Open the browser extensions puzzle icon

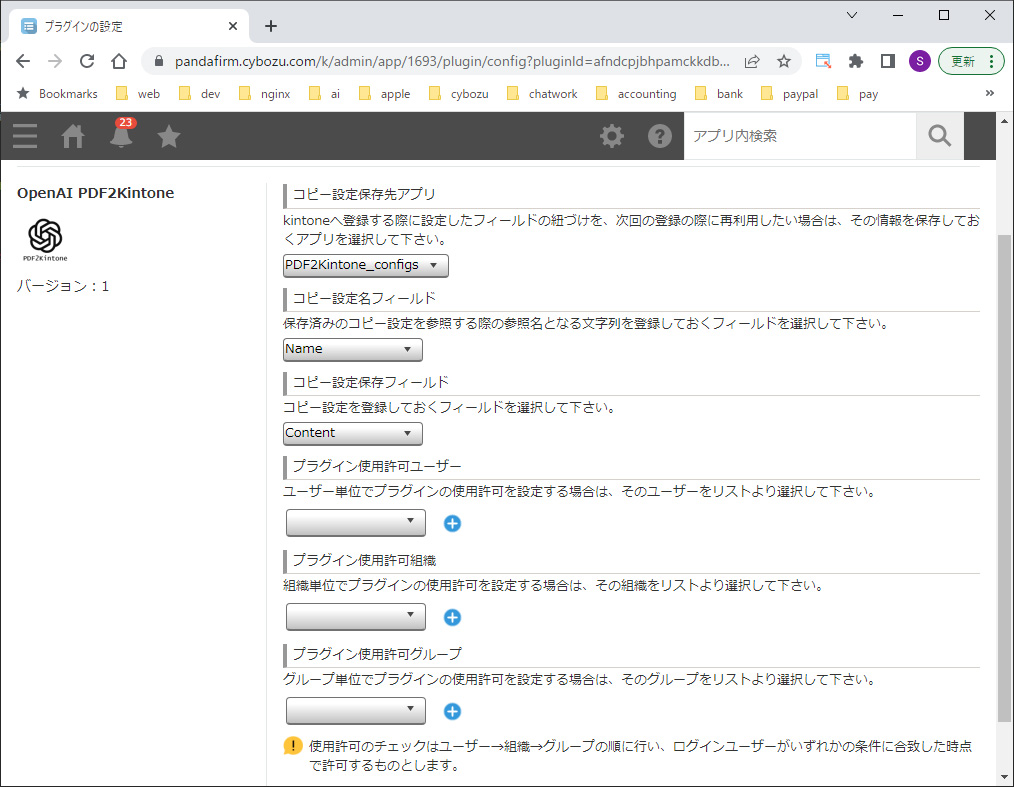point(856,61)
